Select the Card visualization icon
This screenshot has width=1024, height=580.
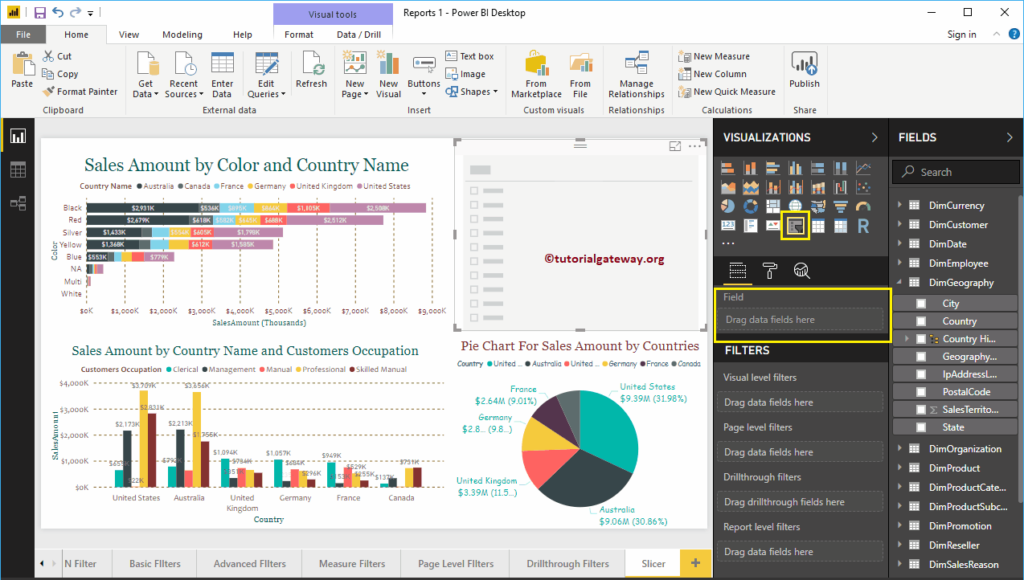coord(728,226)
